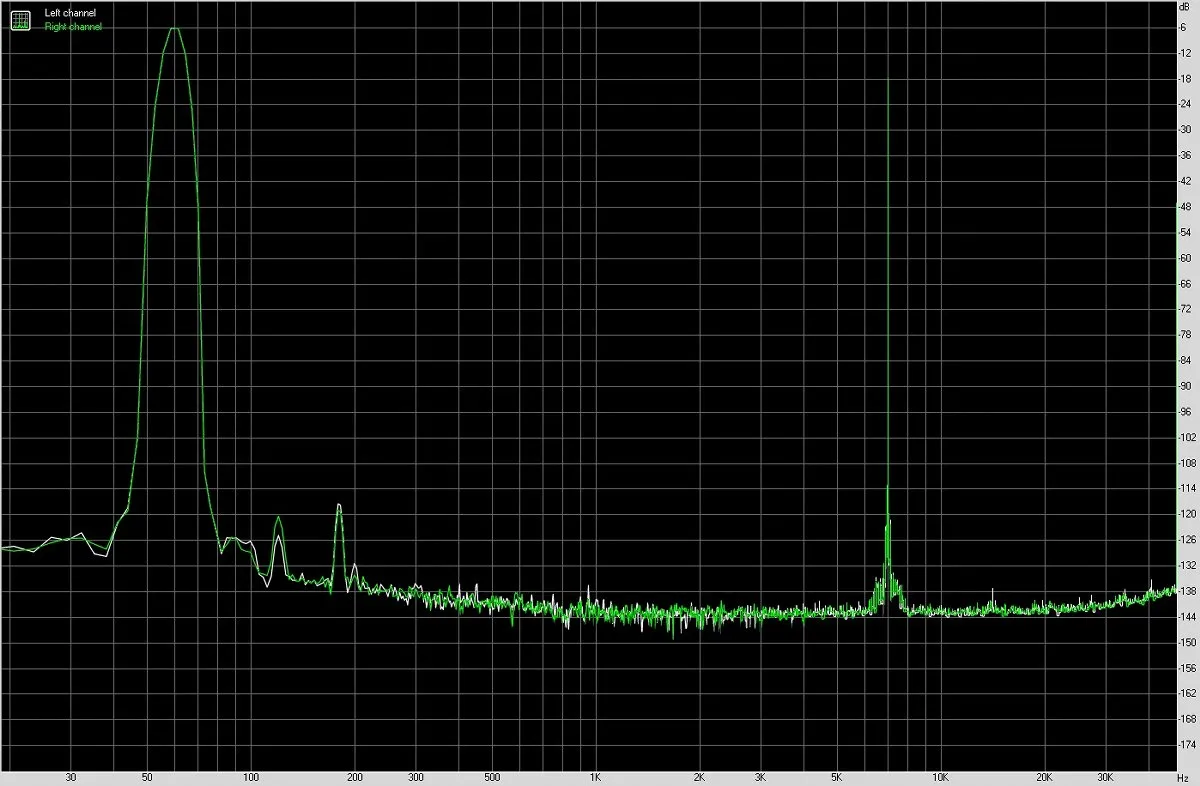The height and width of the screenshot is (786, 1200).
Task: Click the 30K frequency axis label
Action: pyautogui.click(x=1106, y=777)
